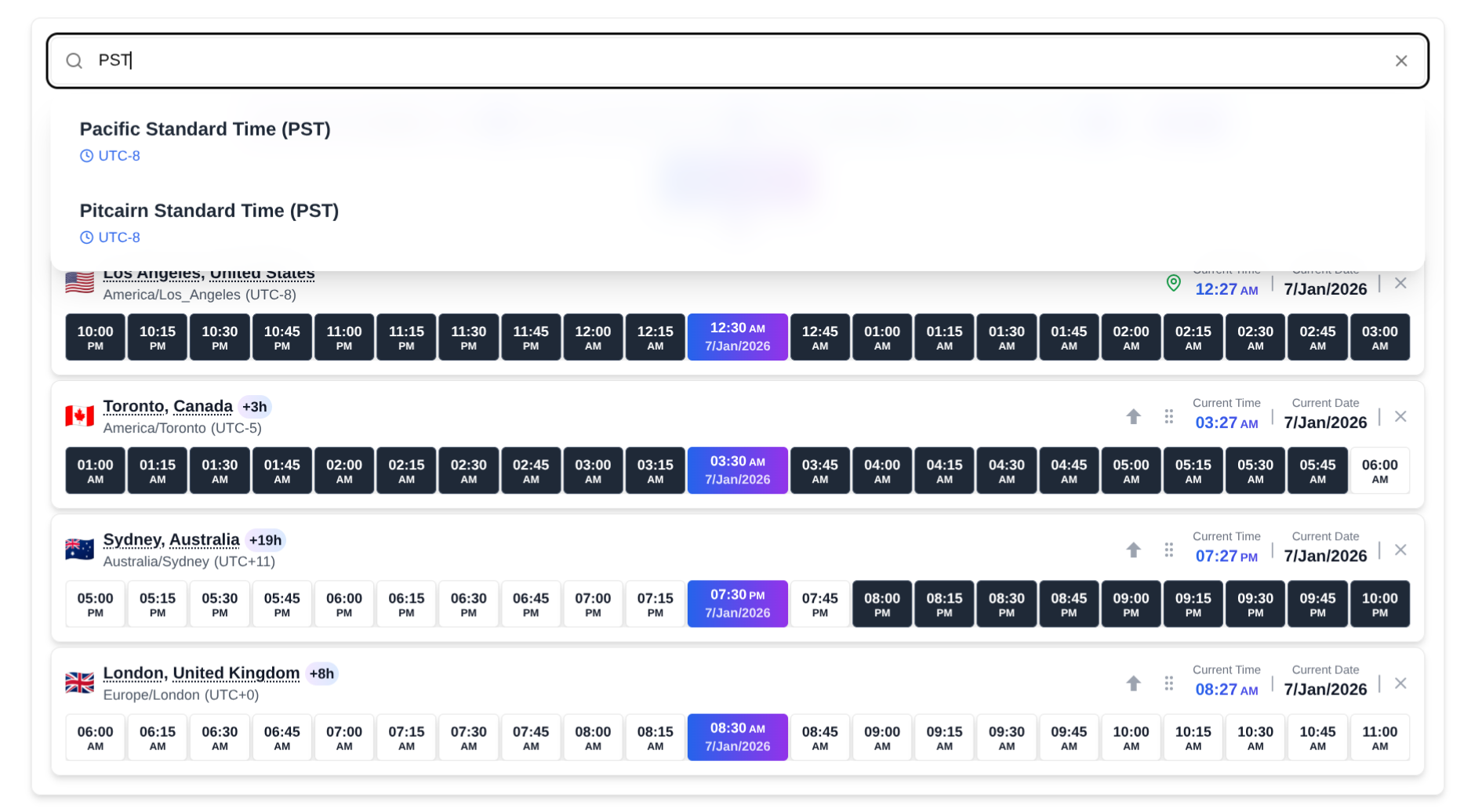This screenshot has height=812, width=1471.
Task: Click the up-arrow icon on the London row
Action: pyautogui.click(x=1133, y=683)
